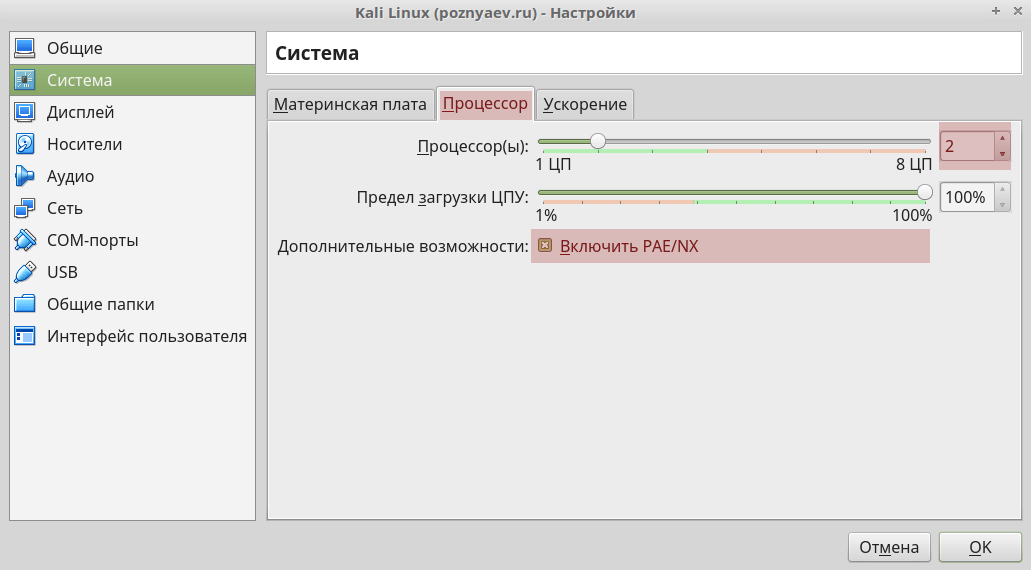Click the COM-порты connector icon
1031x570 pixels.
click(x=25, y=240)
